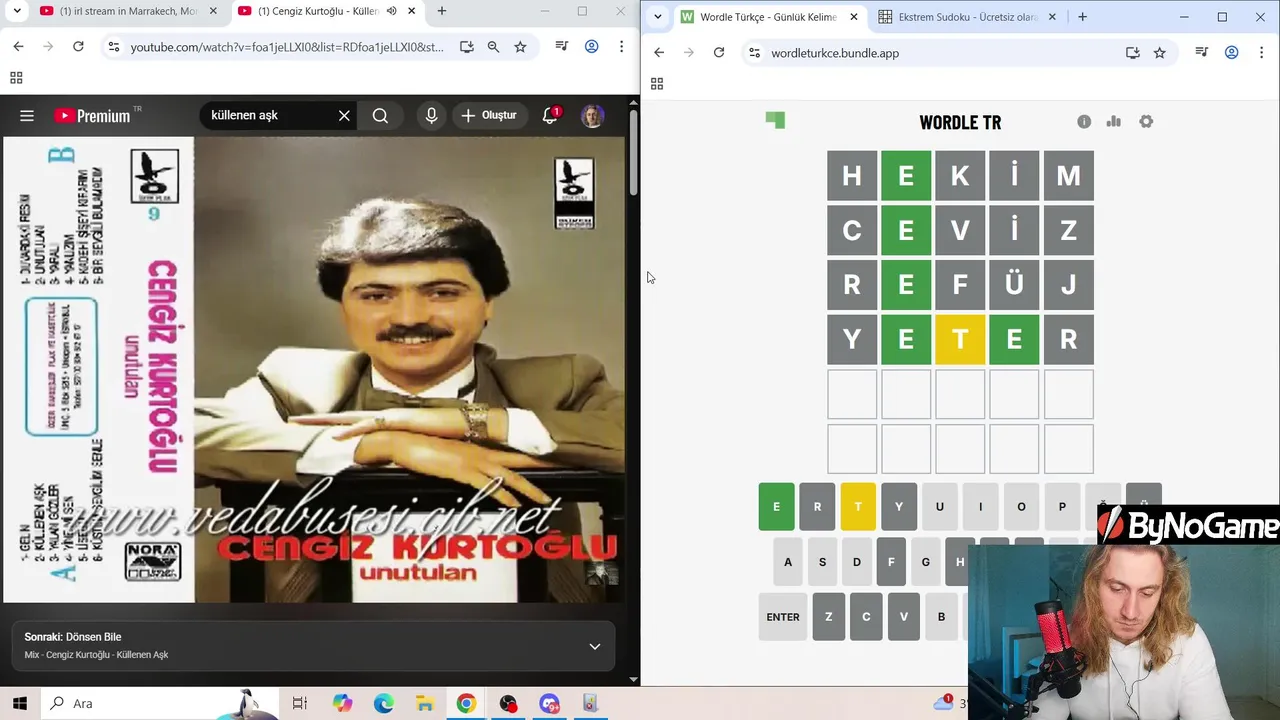Viewport: 1280px width, 720px height.
Task: Open YouTube account avatar menu
Action: pos(592,115)
